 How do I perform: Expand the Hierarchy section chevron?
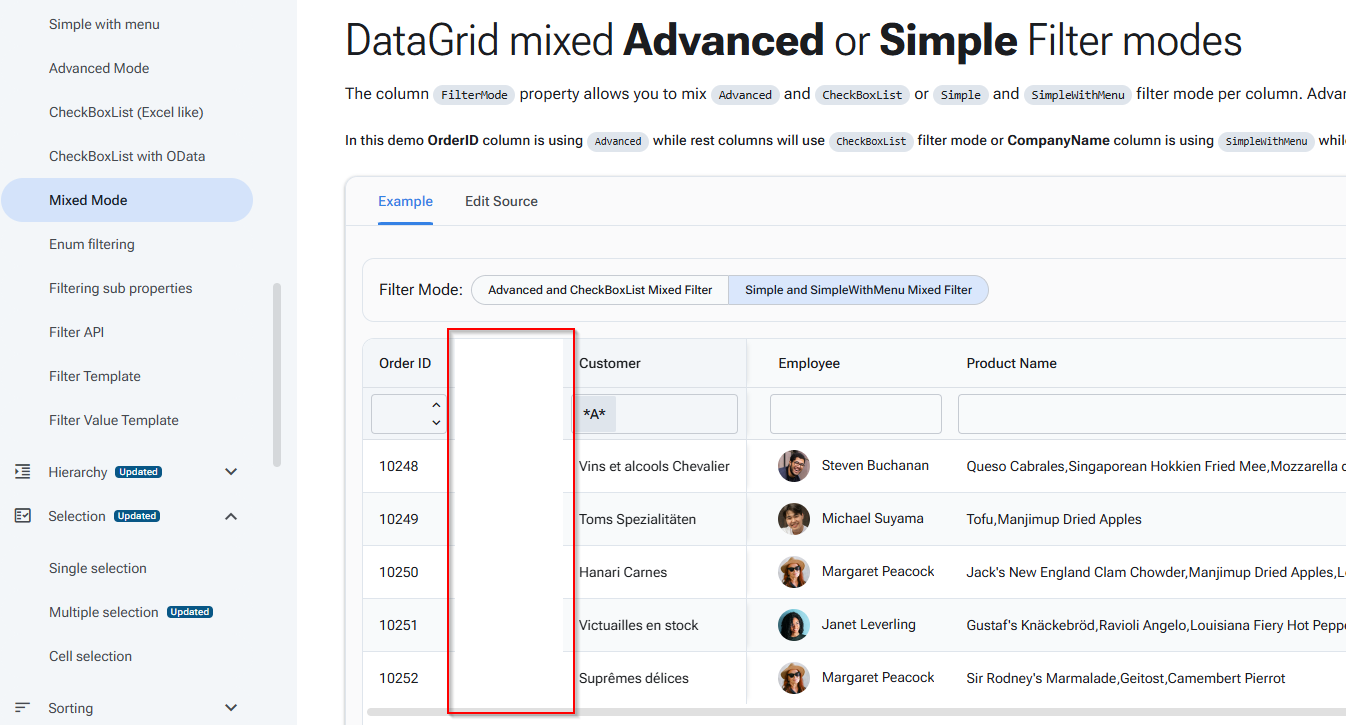(x=231, y=472)
